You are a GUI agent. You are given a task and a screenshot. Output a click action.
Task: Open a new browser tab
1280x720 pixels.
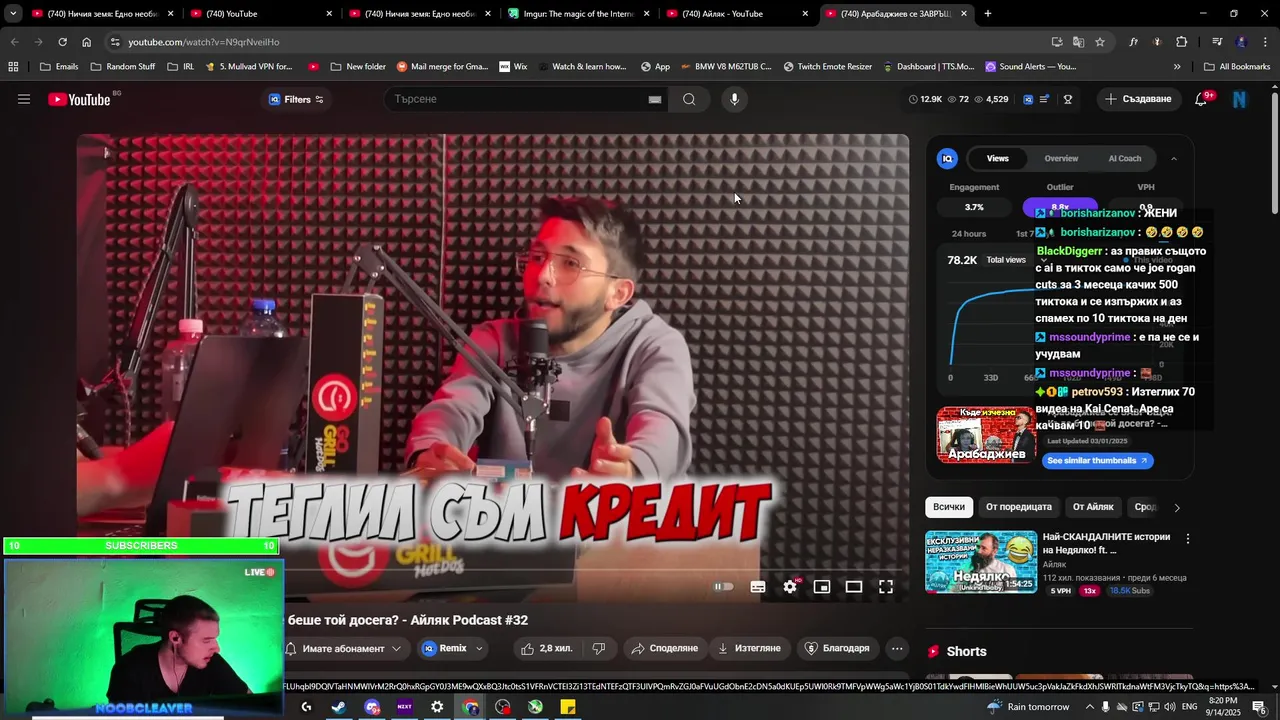(988, 14)
